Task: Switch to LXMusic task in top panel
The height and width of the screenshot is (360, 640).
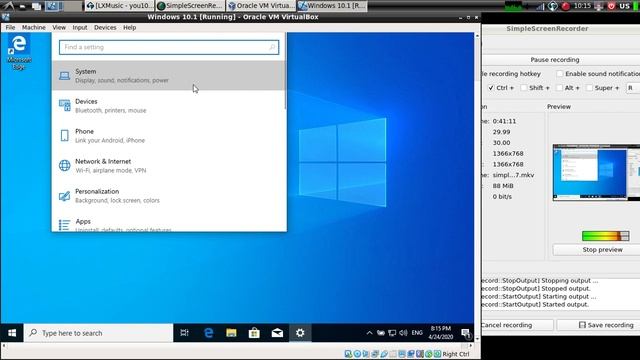Action: [x=120, y=6]
